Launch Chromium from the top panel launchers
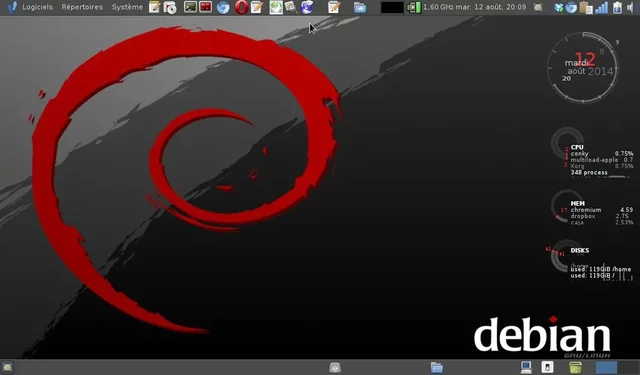Image resolution: width=640 pixels, height=375 pixels. [223, 7]
